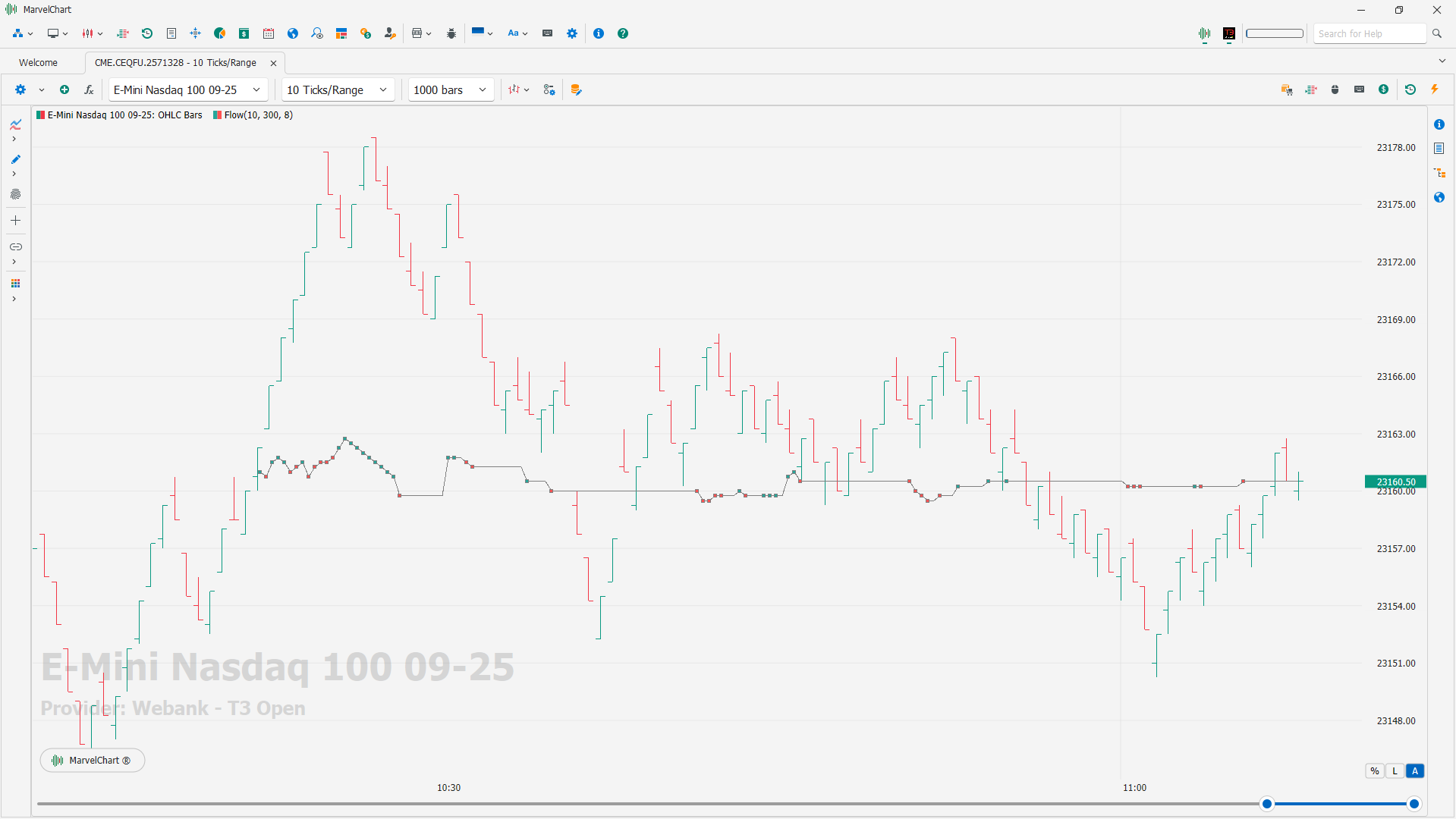Toggle the Webank T3 connection status icon
Viewport: 1456px width, 819px height.
point(1229,34)
